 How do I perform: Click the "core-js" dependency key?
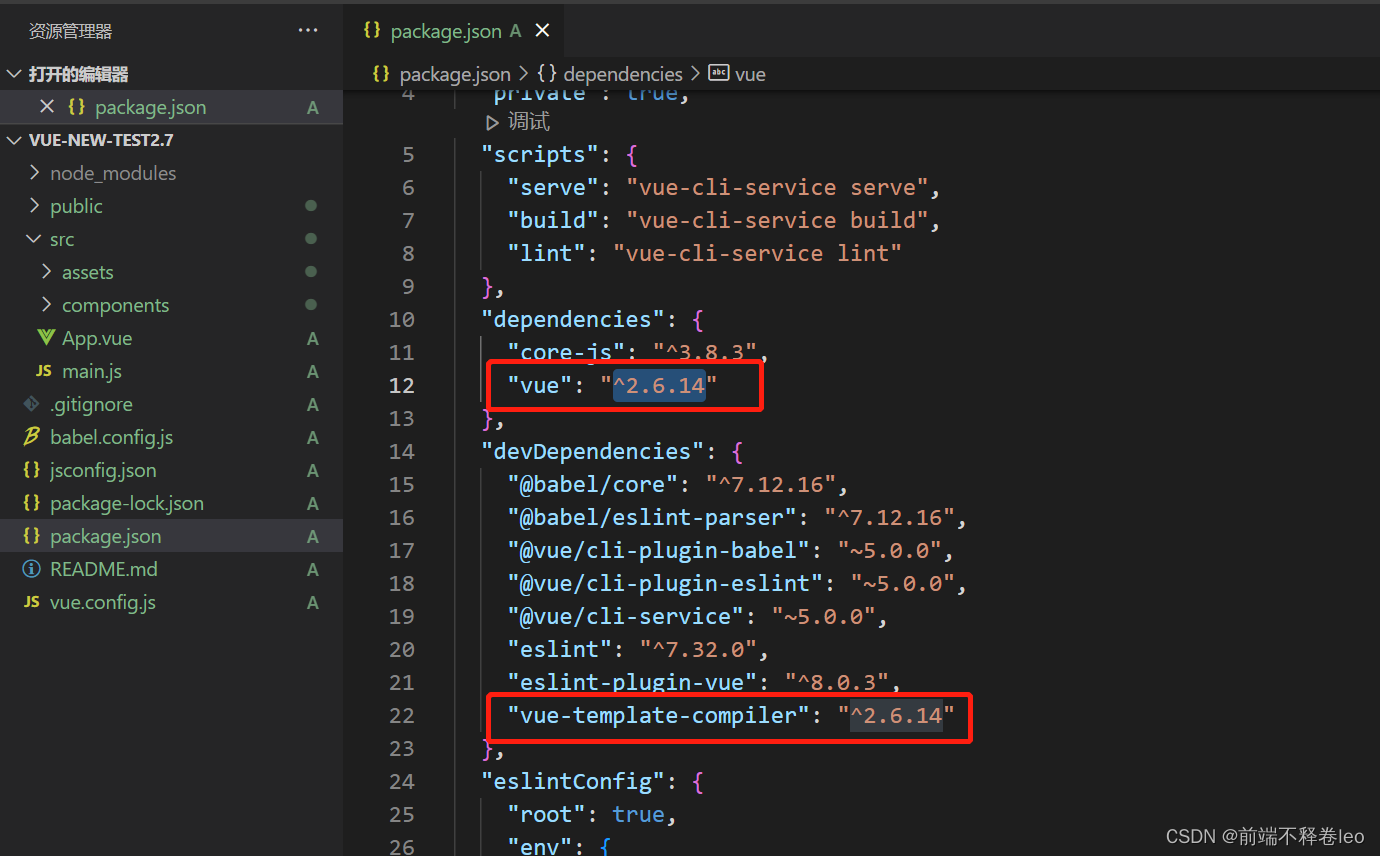(567, 352)
